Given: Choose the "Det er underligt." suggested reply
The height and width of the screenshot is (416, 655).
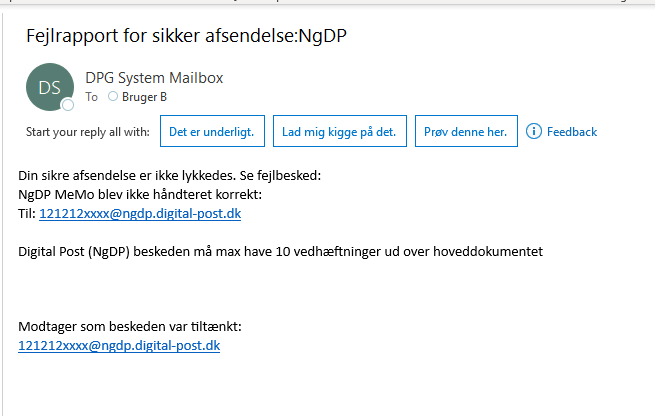Looking at the screenshot, I should (x=211, y=131).
